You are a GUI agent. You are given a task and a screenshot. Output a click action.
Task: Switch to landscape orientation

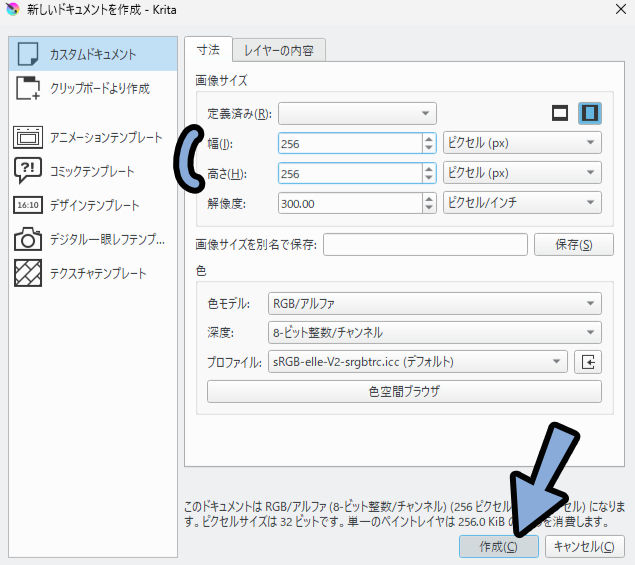(x=560, y=113)
